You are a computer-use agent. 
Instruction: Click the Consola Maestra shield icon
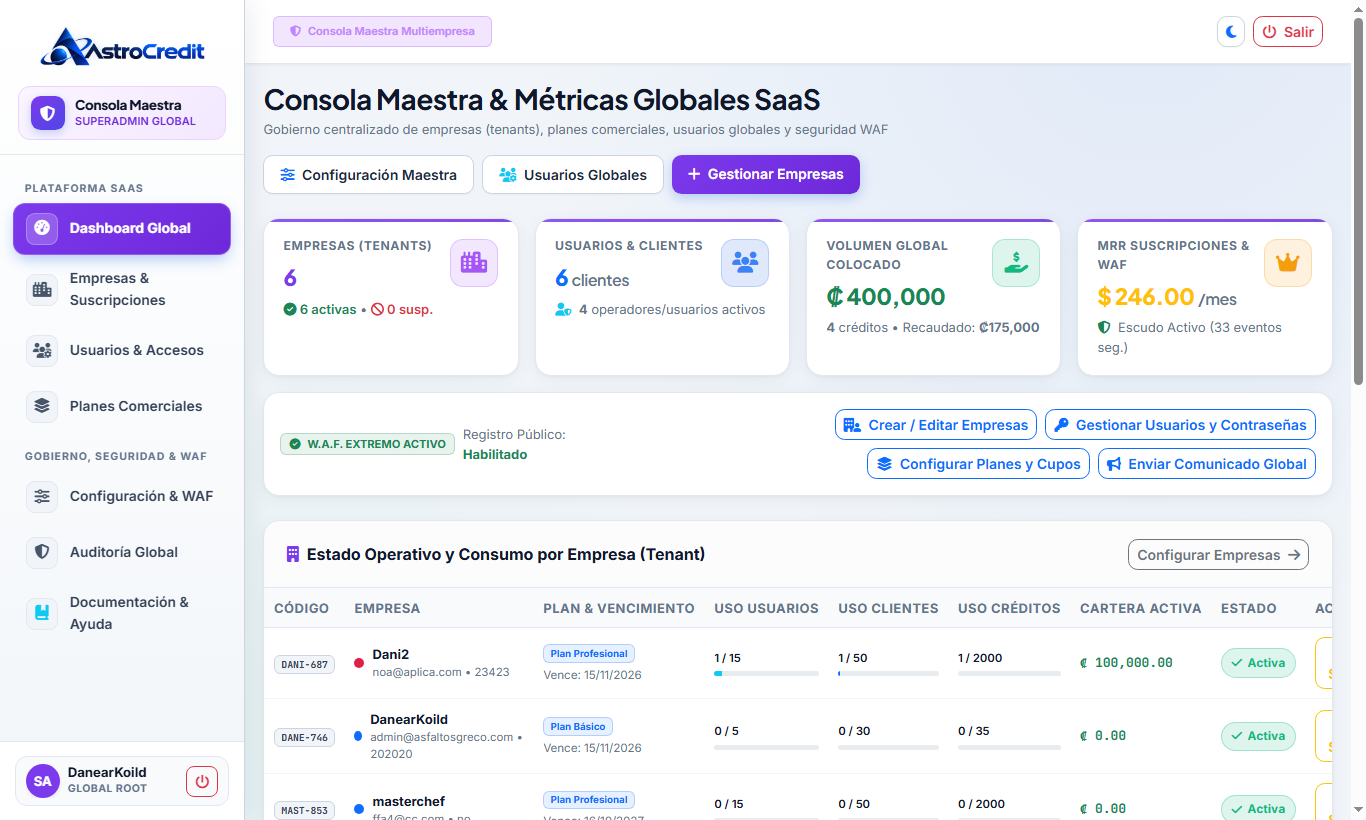coord(47,113)
